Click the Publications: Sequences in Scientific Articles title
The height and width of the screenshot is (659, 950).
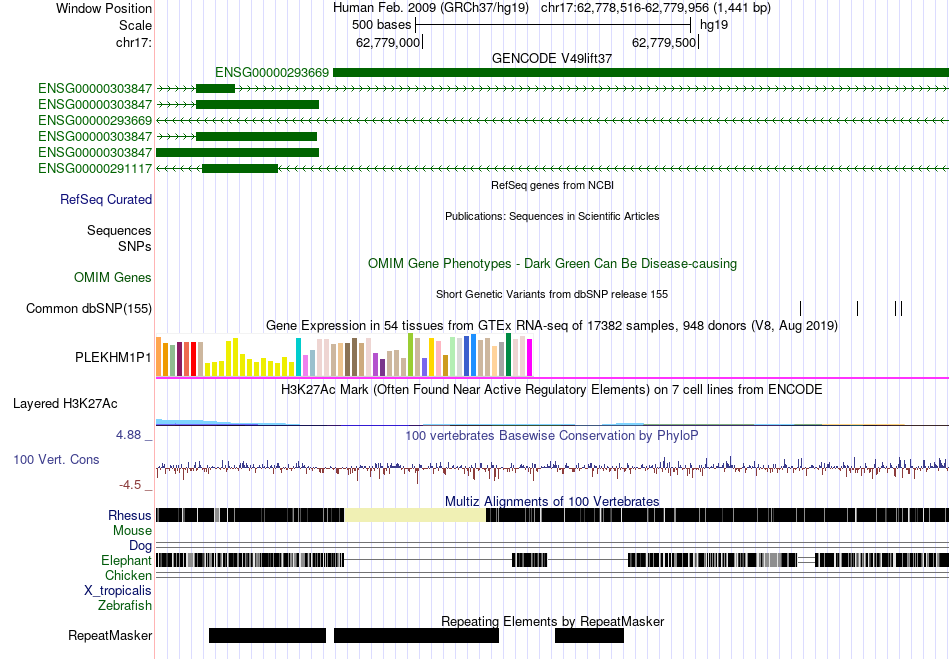(x=552, y=216)
